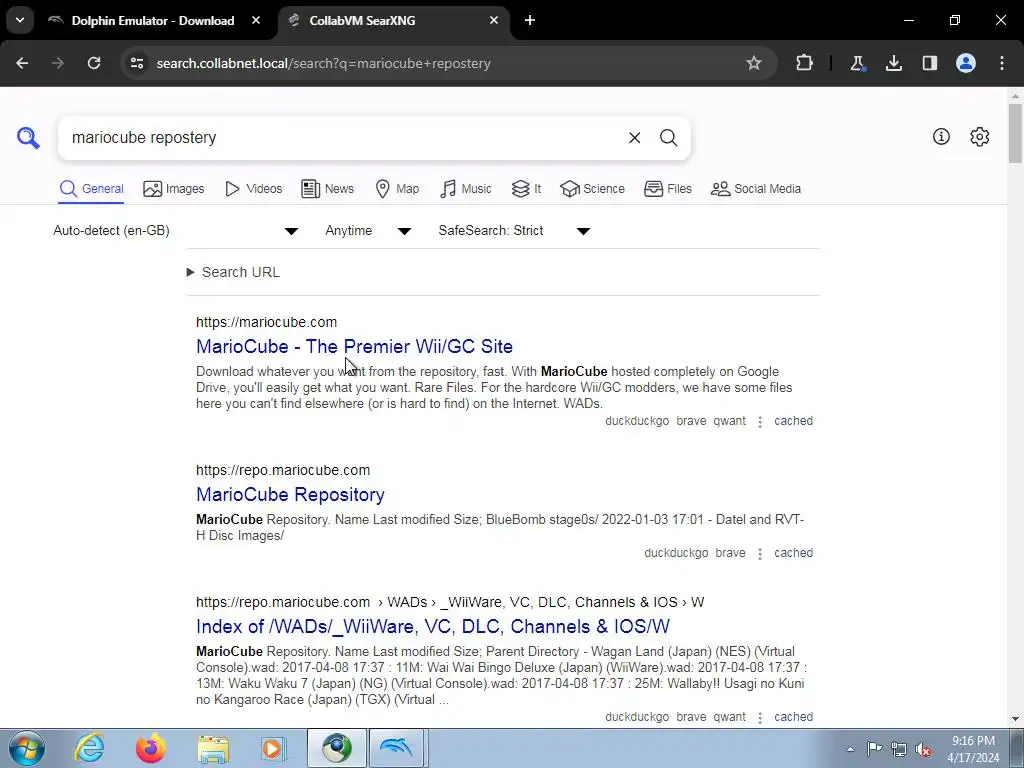This screenshot has width=1024, height=768.
Task: Reload the current page
Action: 94,63
